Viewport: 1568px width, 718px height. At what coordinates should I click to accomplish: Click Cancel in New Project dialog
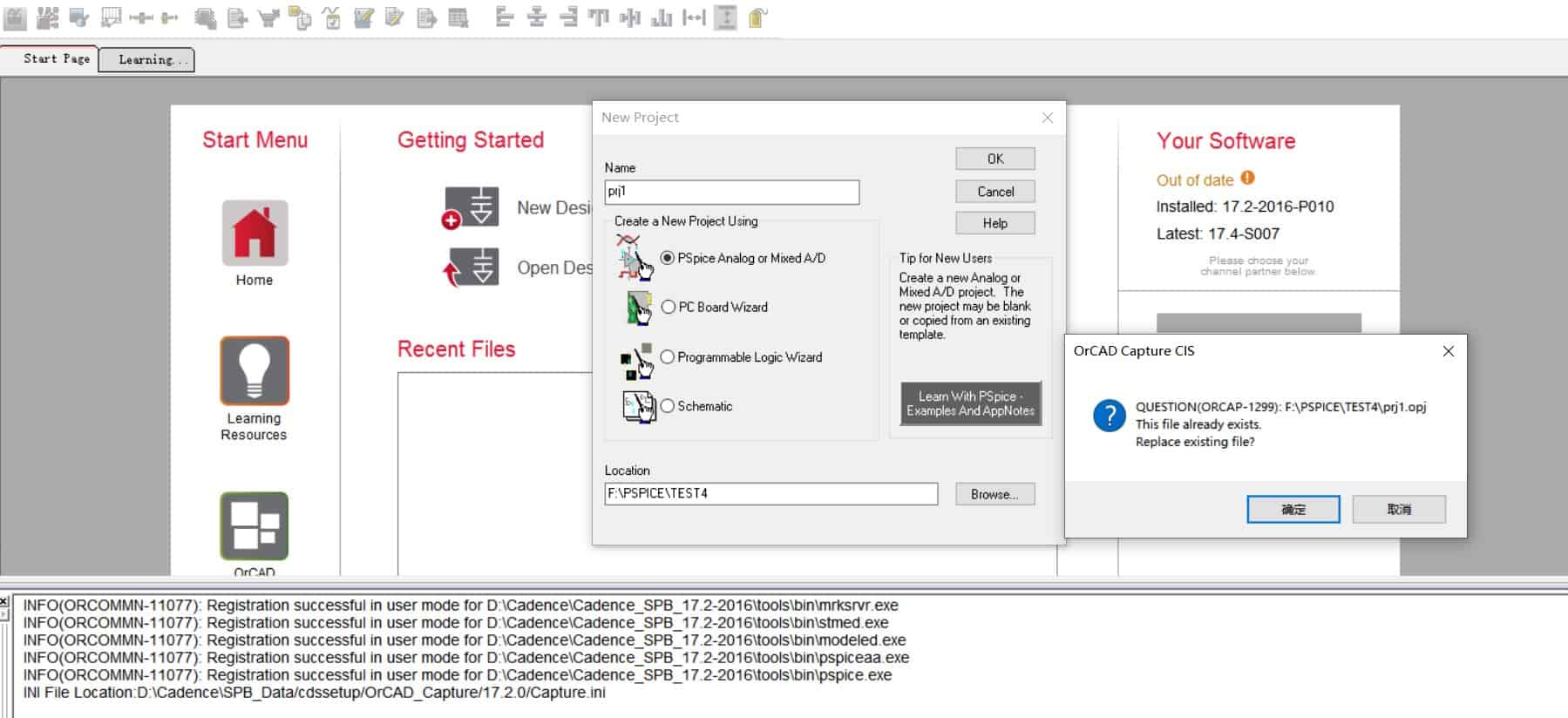point(995,192)
